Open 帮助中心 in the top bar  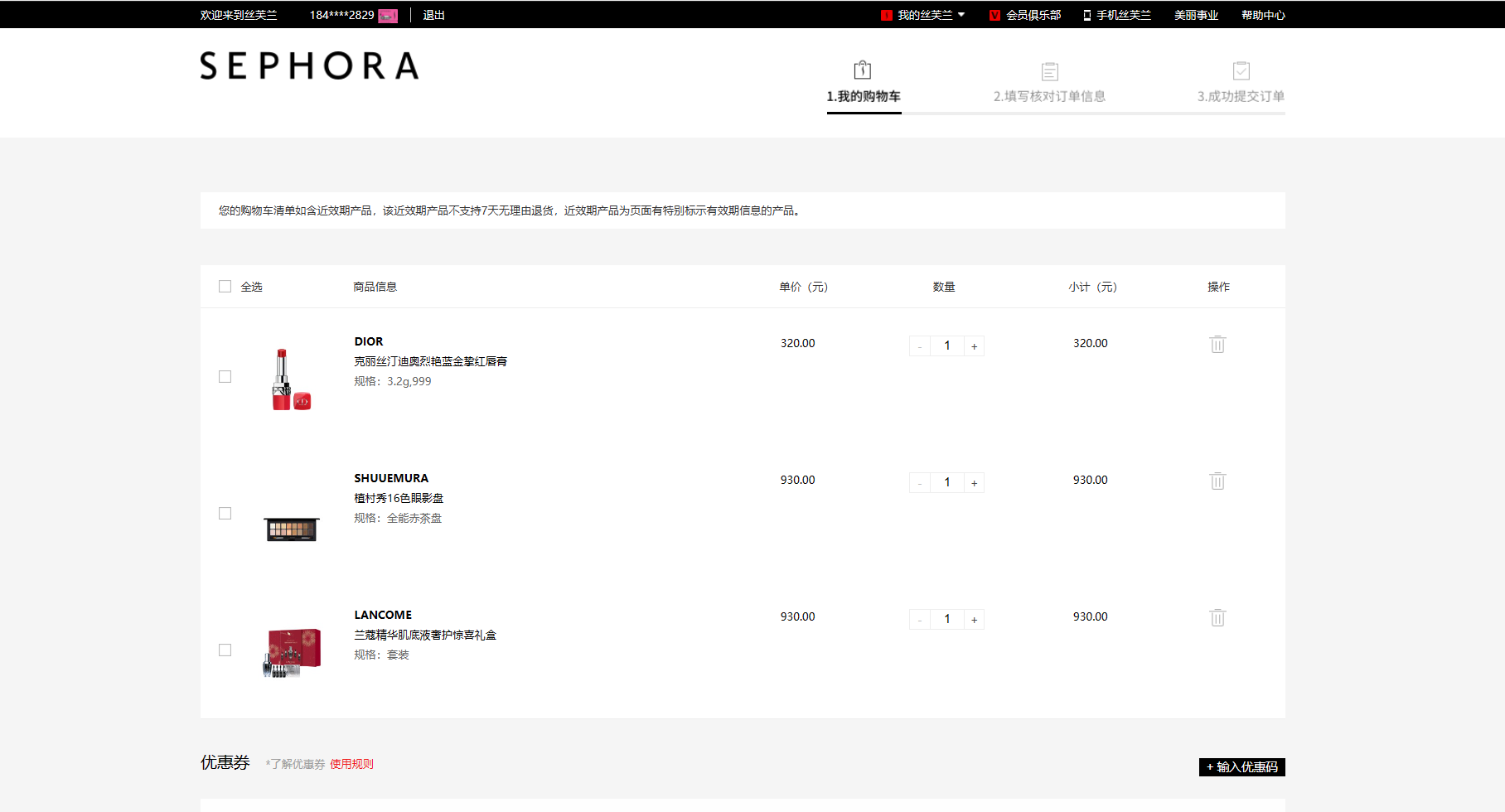(x=1262, y=15)
